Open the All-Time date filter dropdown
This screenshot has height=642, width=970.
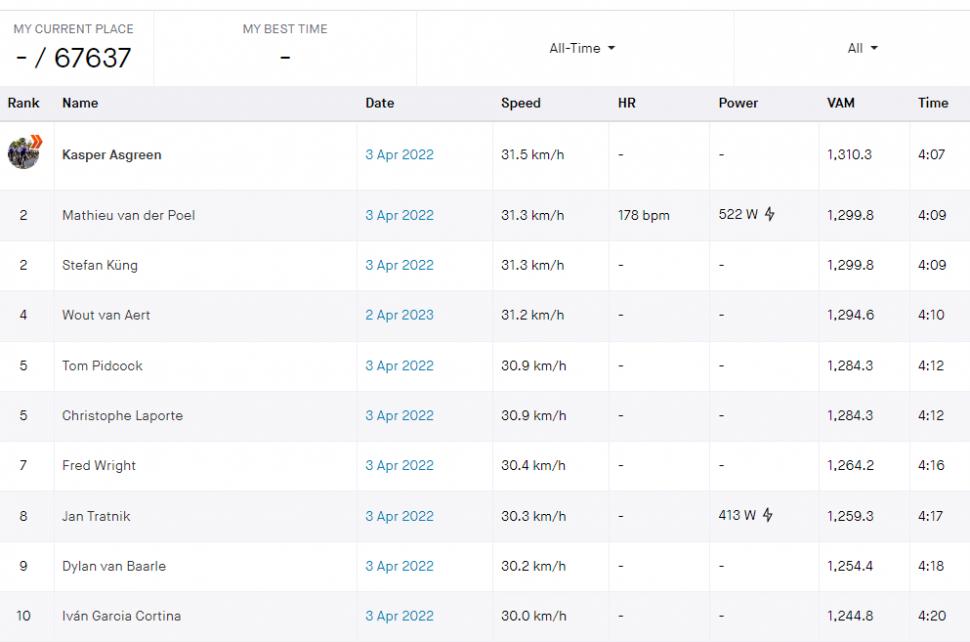pyautogui.click(x=582, y=48)
